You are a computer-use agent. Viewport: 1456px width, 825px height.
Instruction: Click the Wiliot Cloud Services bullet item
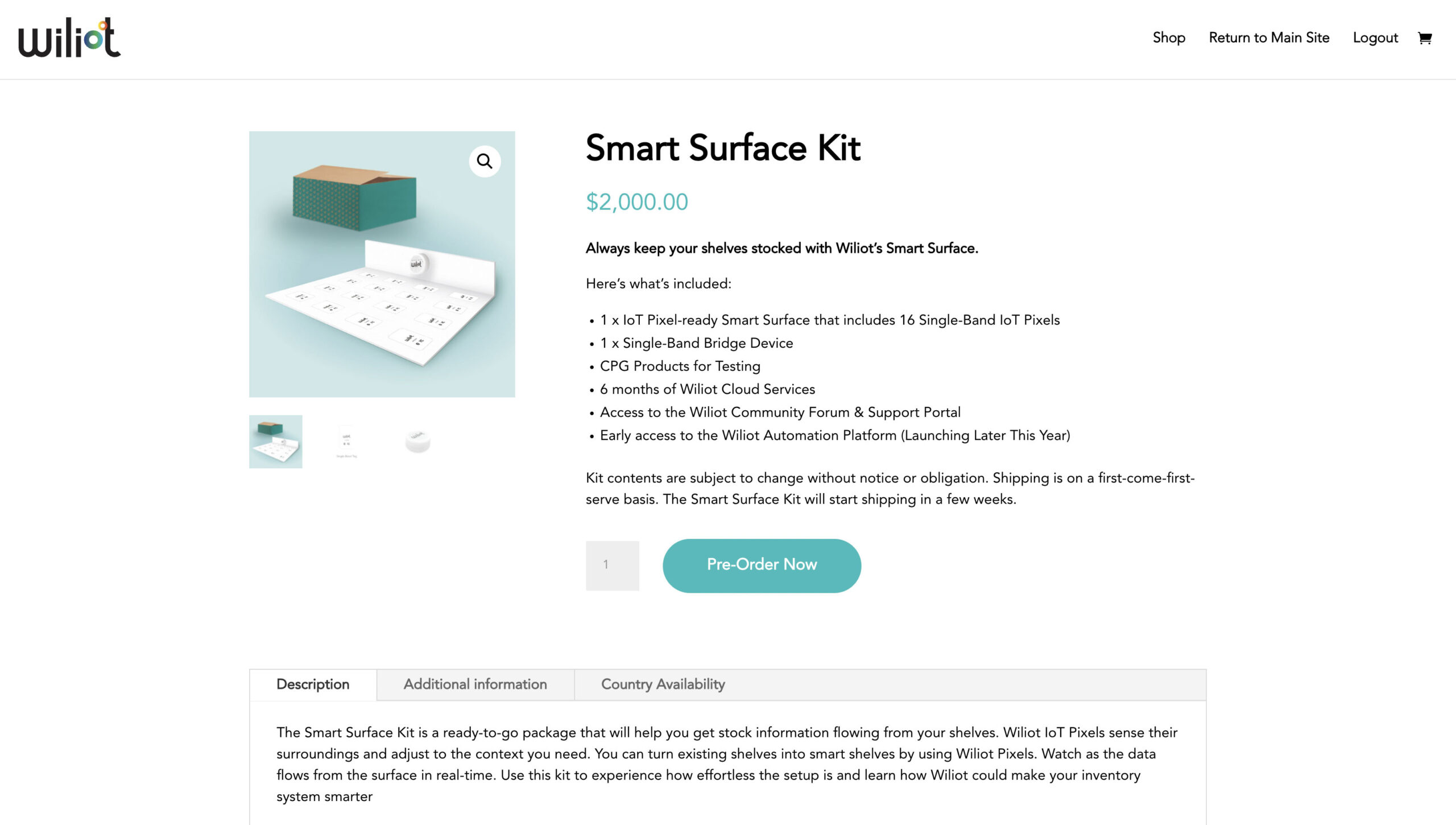(707, 389)
